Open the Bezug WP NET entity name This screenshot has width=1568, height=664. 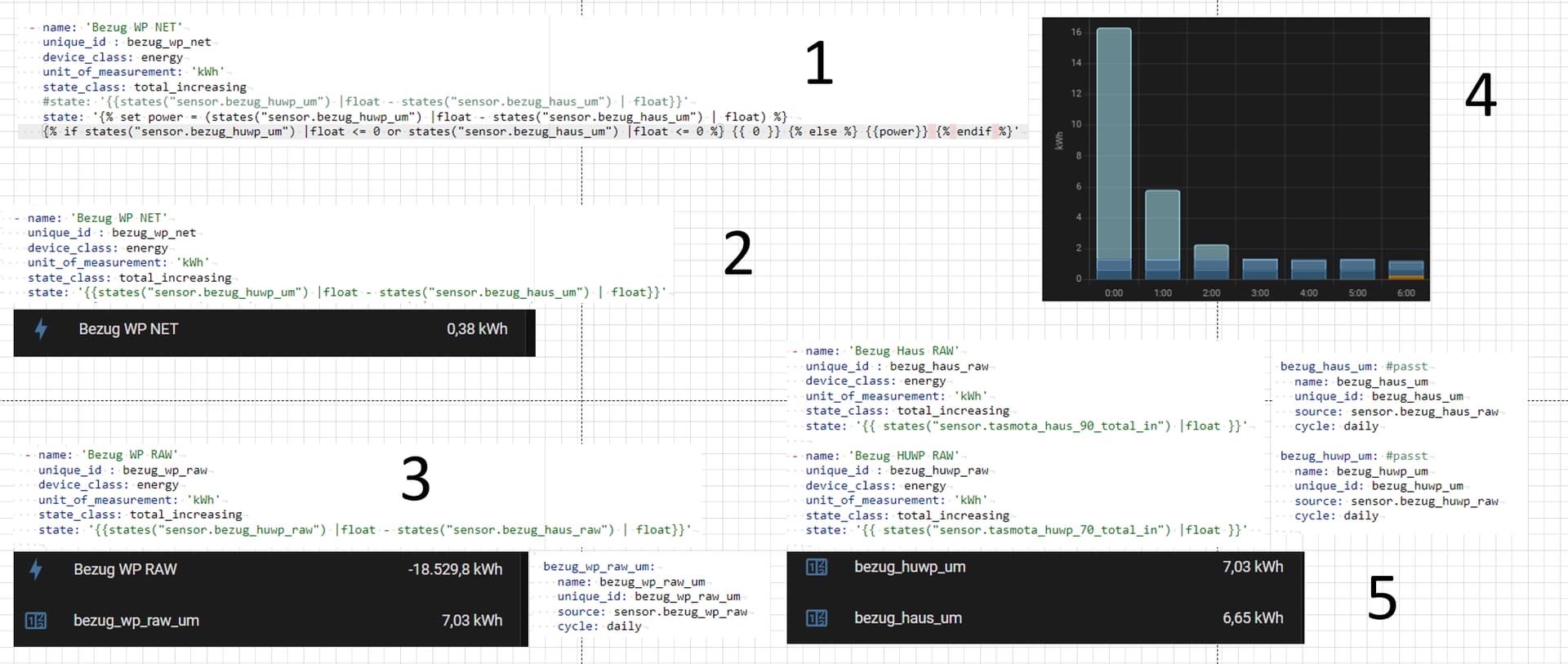tap(128, 329)
